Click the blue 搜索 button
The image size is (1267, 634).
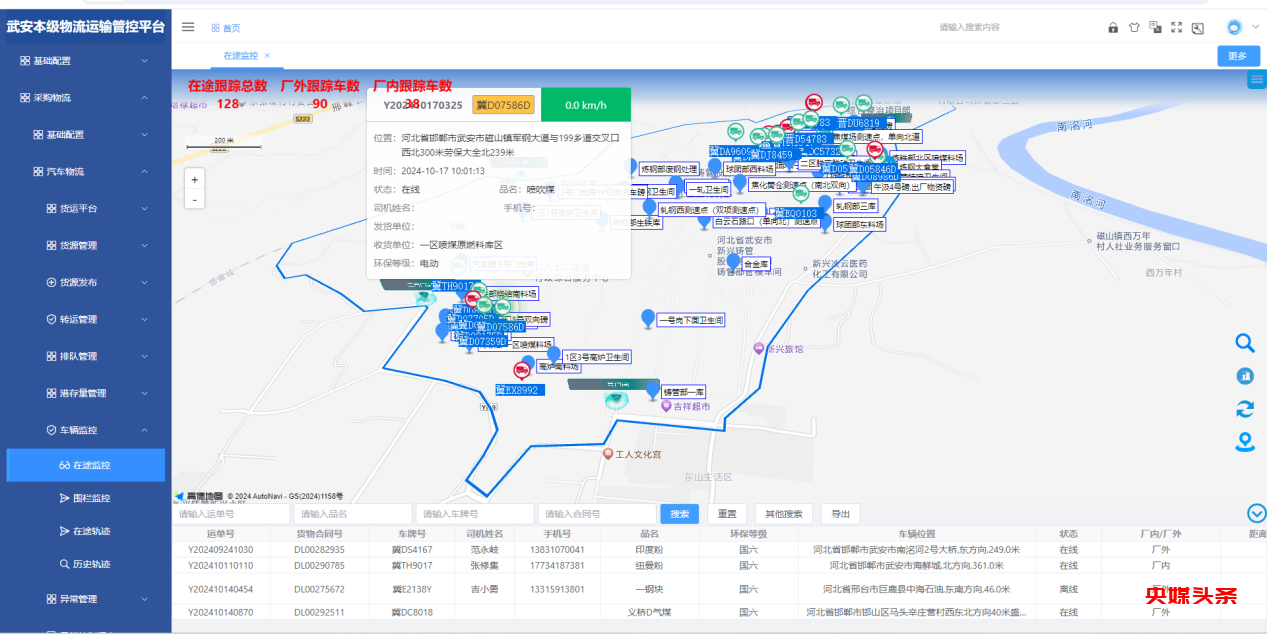click(679, 514)
